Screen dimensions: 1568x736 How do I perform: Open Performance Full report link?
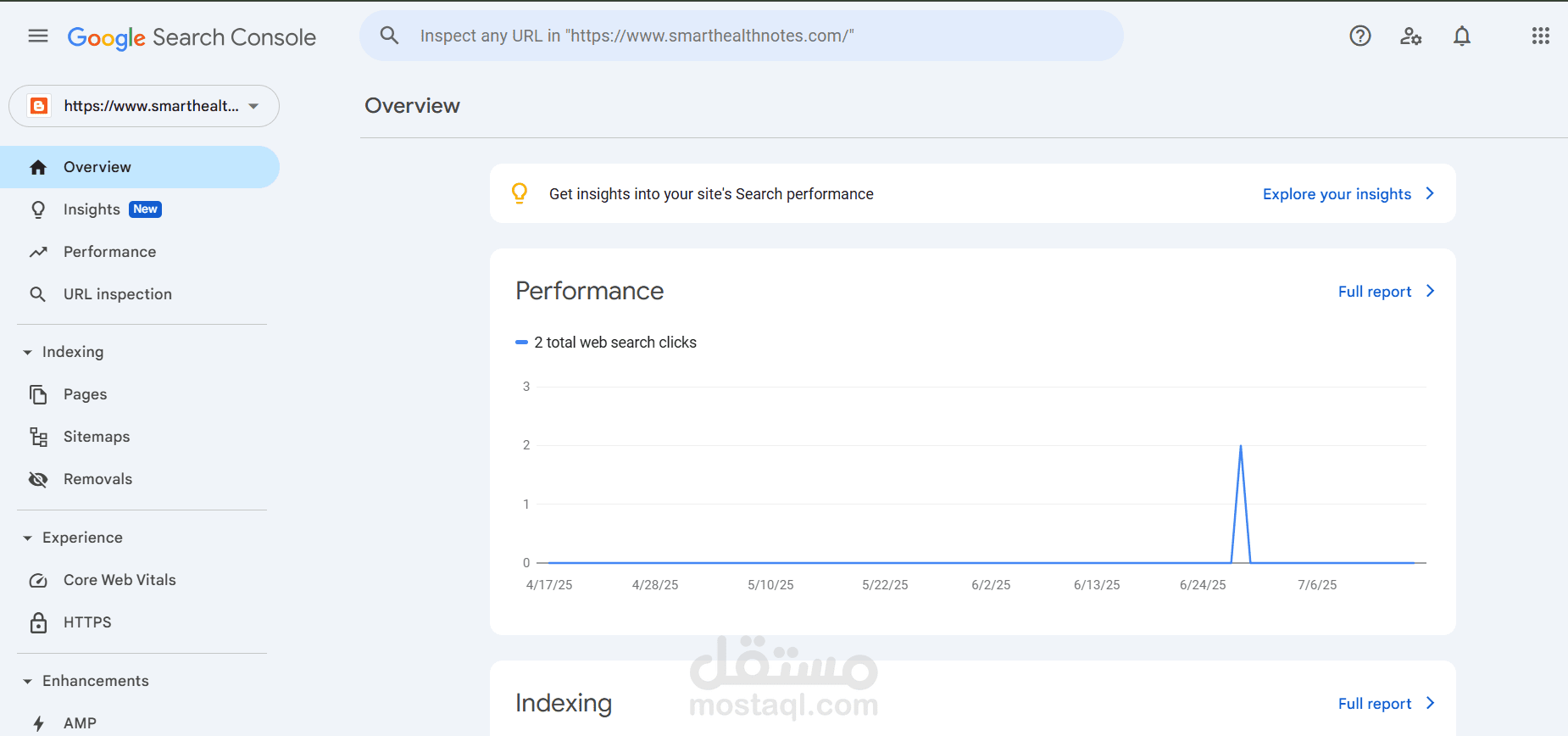[1375, 292]
